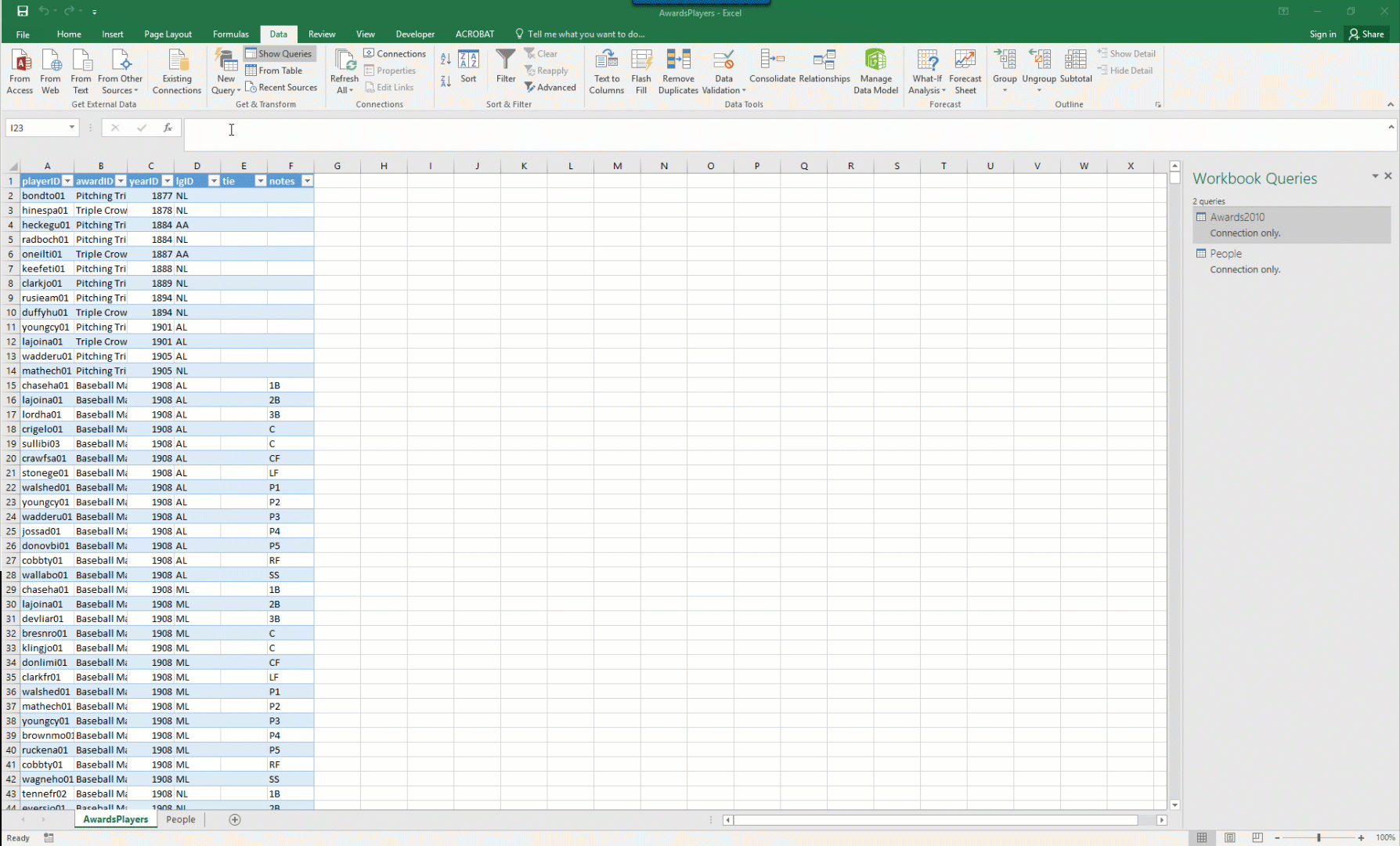1400x846 pixels.
Task: Switch to Page Break Preview view
Action: 1257,837
